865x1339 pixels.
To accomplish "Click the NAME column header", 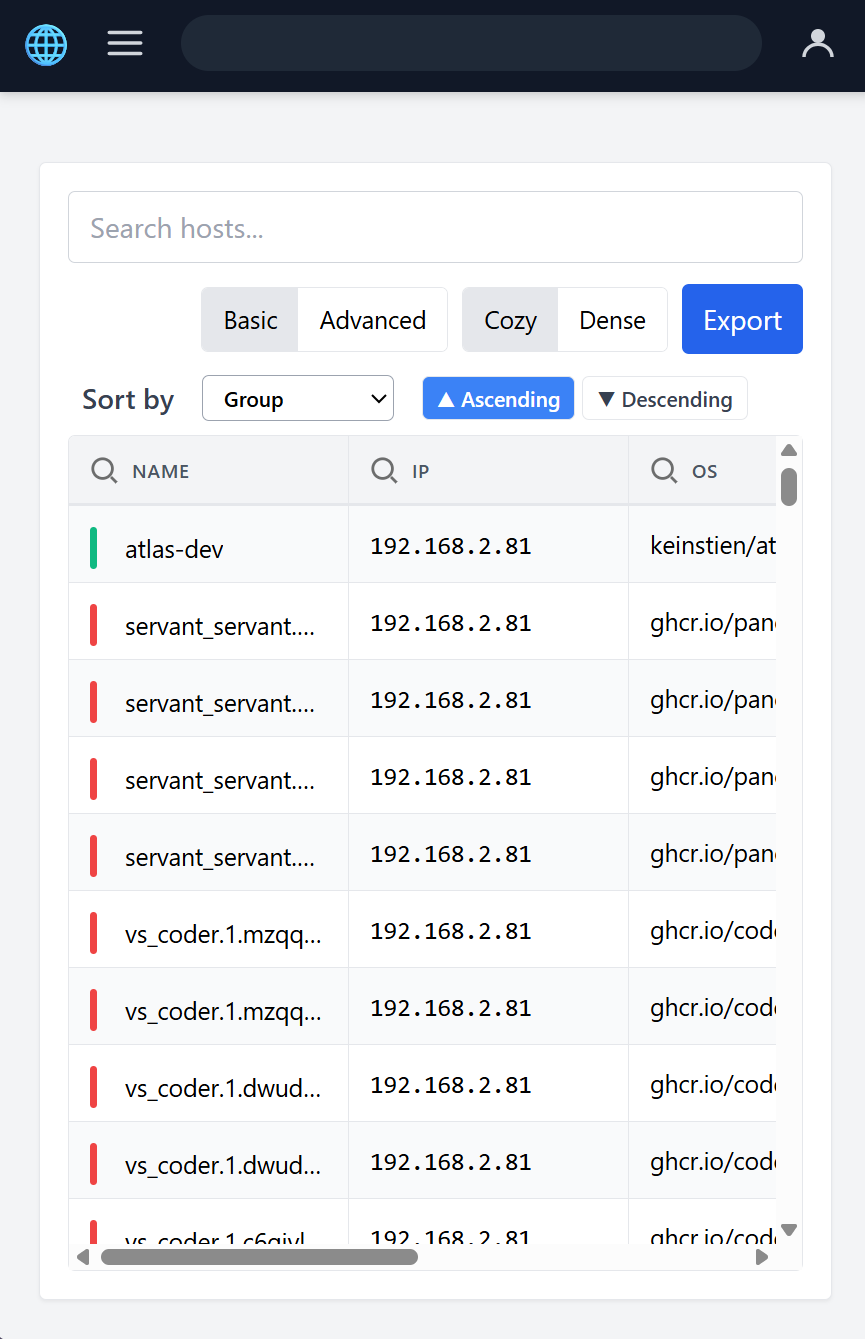I will pyautogui.click(x=209, y=470).
